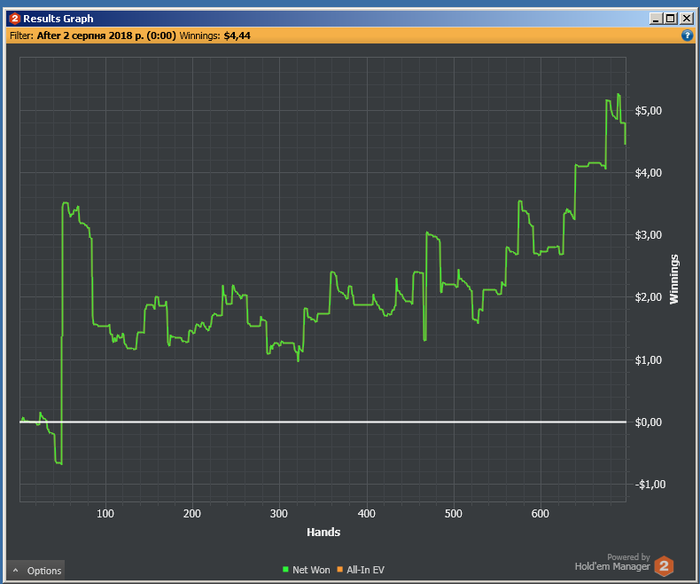700x584 pixels.
Task: Click the green Net Won legend swatch
Action: click(286, 569)
